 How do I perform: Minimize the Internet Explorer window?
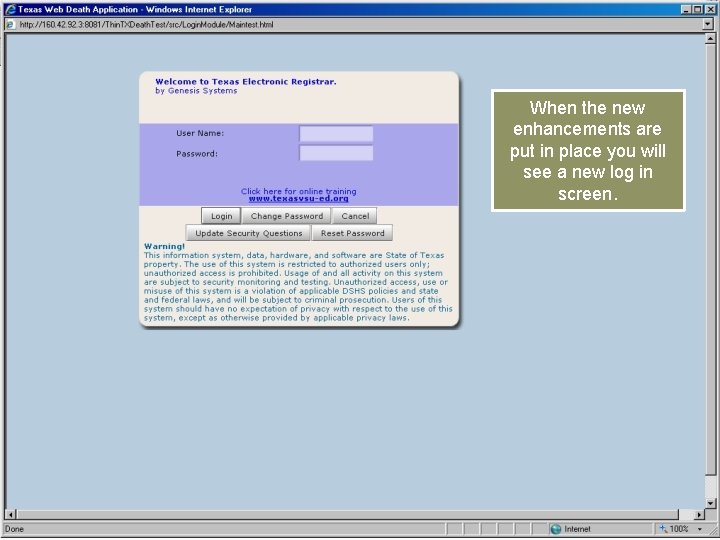[686, 9]
